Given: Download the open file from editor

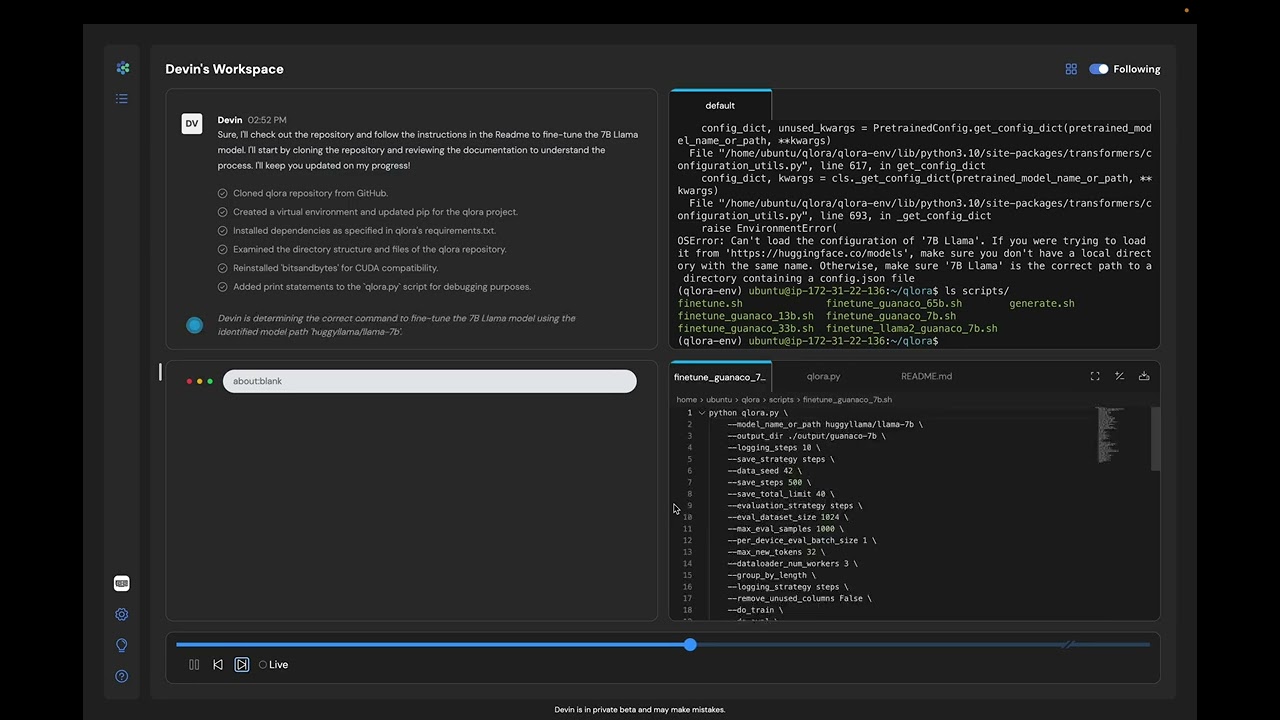Looking at the screenshot, I should [1144, 376].
